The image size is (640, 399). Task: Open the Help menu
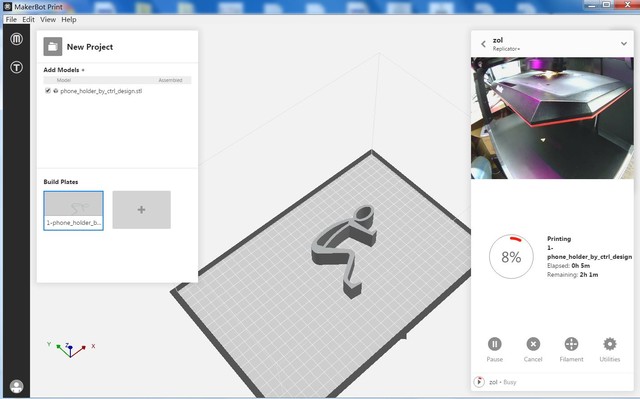coord(69,19)
